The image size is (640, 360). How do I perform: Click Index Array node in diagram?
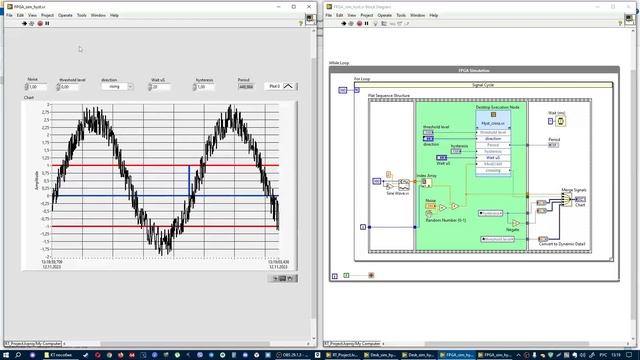tap(426, 183)
